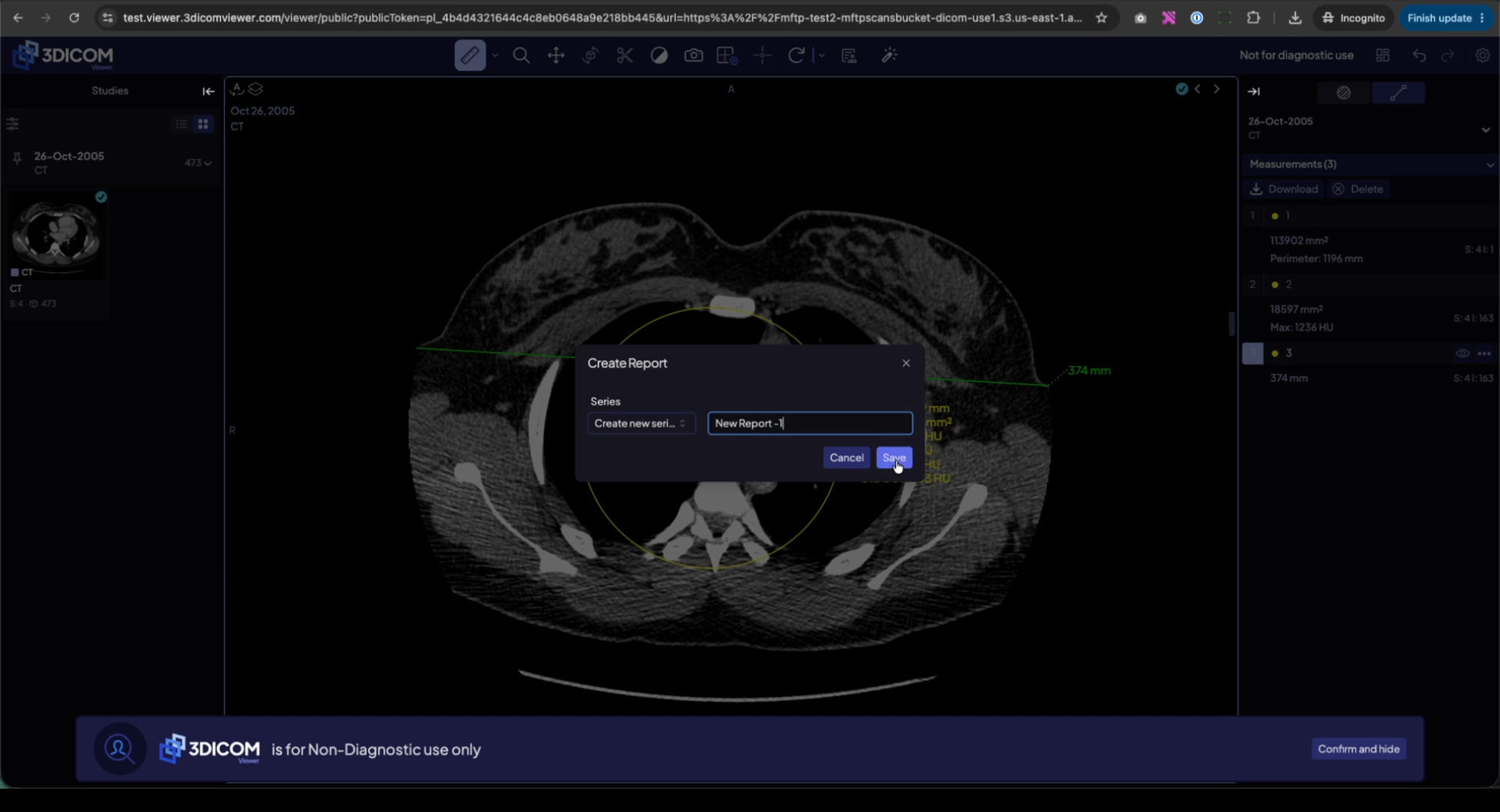Select the pan move tool
The image size is (1500, 812).
coord(555,55)
